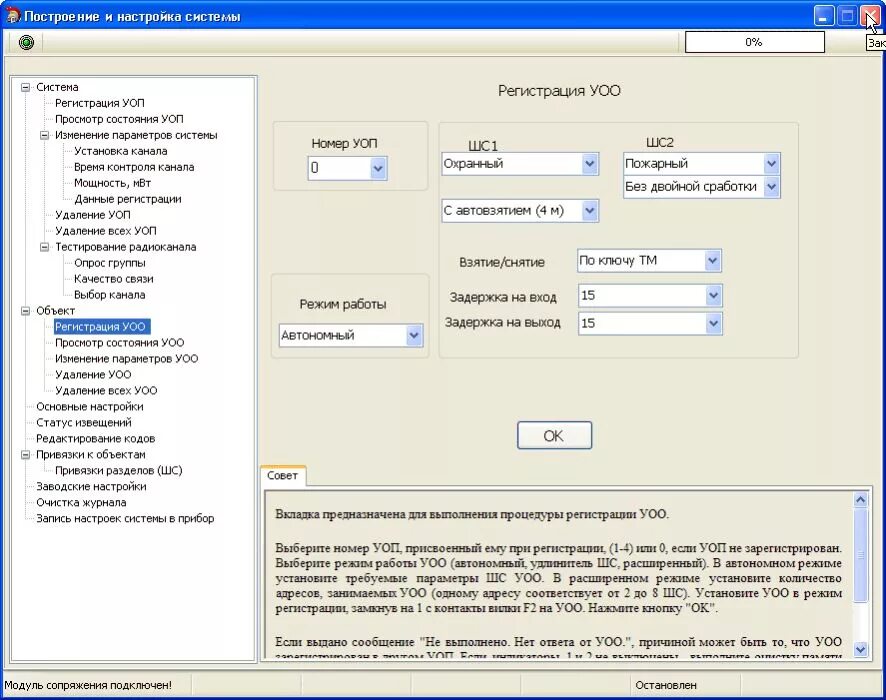This screenshot has width=886, height=700.
Task: Click the Совет panel scrollbar thumb
Action: click(x=861, y=555)
